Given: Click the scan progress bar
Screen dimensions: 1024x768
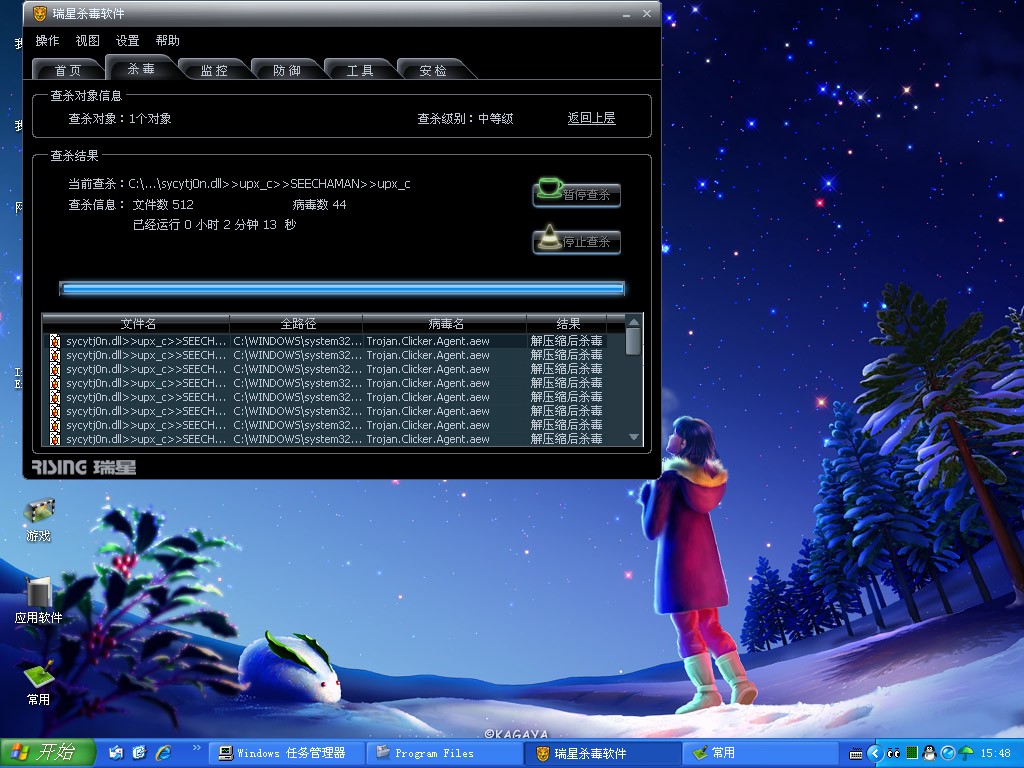Looking at the screenshot, I should (341, 288).
